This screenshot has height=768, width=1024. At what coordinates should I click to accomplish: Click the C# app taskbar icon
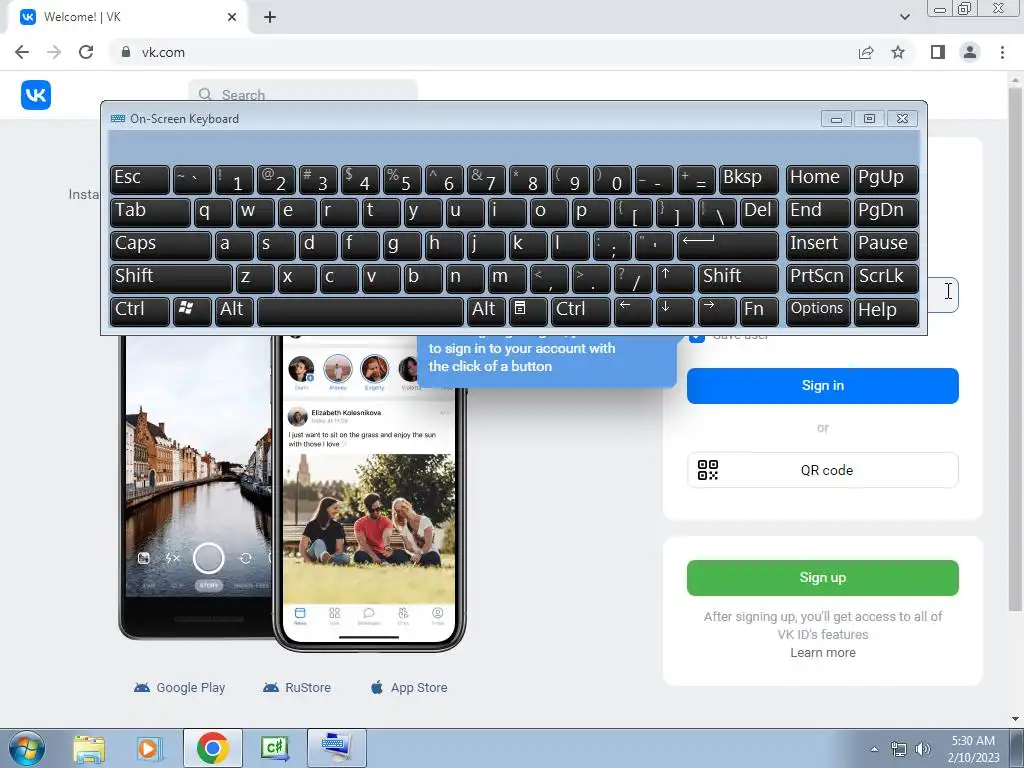(x=274, y=748)
